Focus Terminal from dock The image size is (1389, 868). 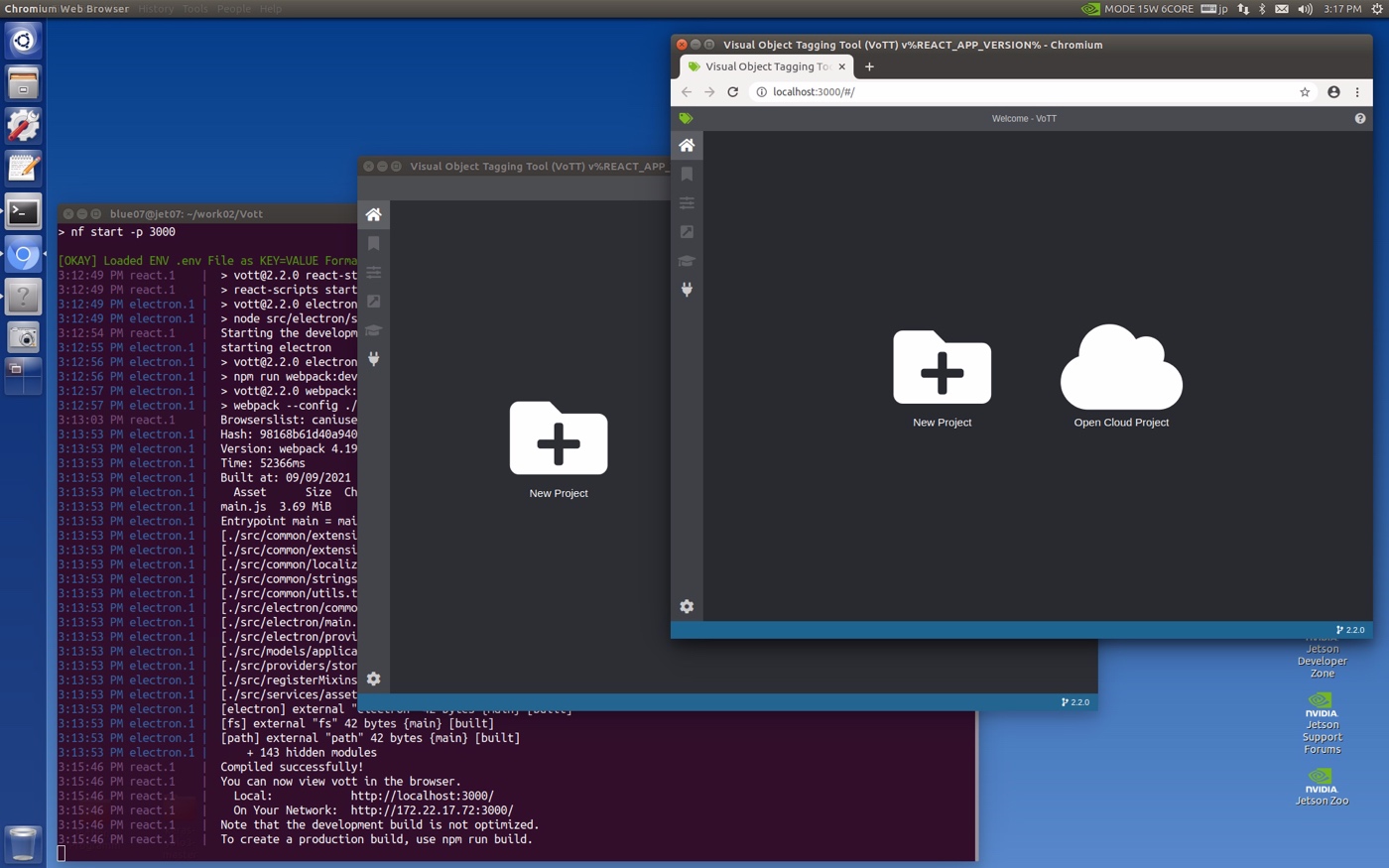(23, 211)
